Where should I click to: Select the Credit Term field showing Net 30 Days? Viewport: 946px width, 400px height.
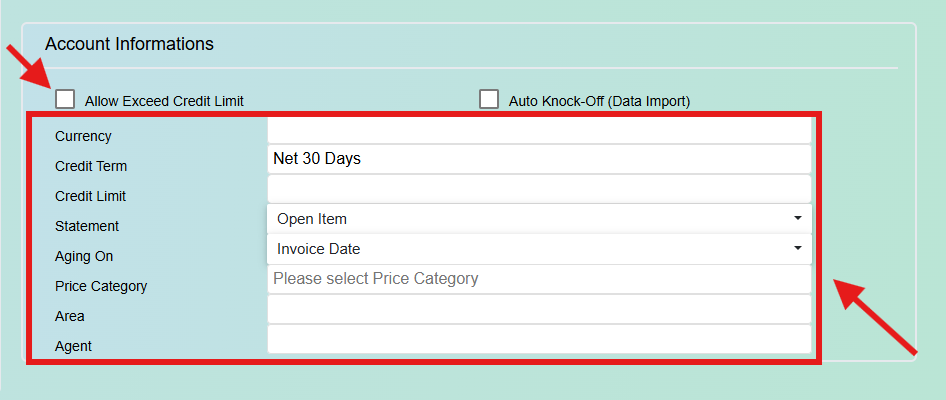pos(539,159)
